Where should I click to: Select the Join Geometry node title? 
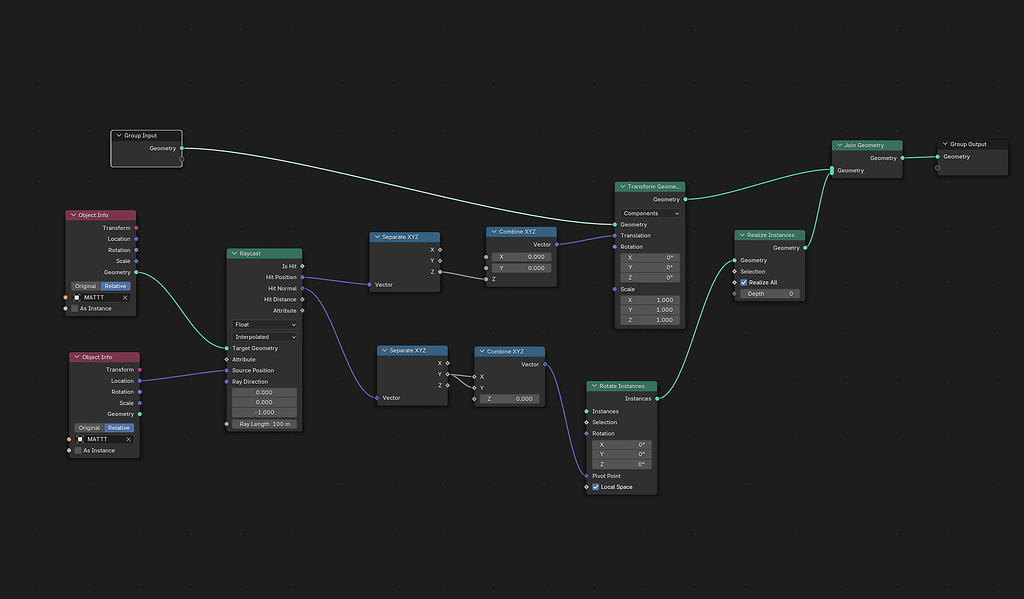[x=864, y=145]
